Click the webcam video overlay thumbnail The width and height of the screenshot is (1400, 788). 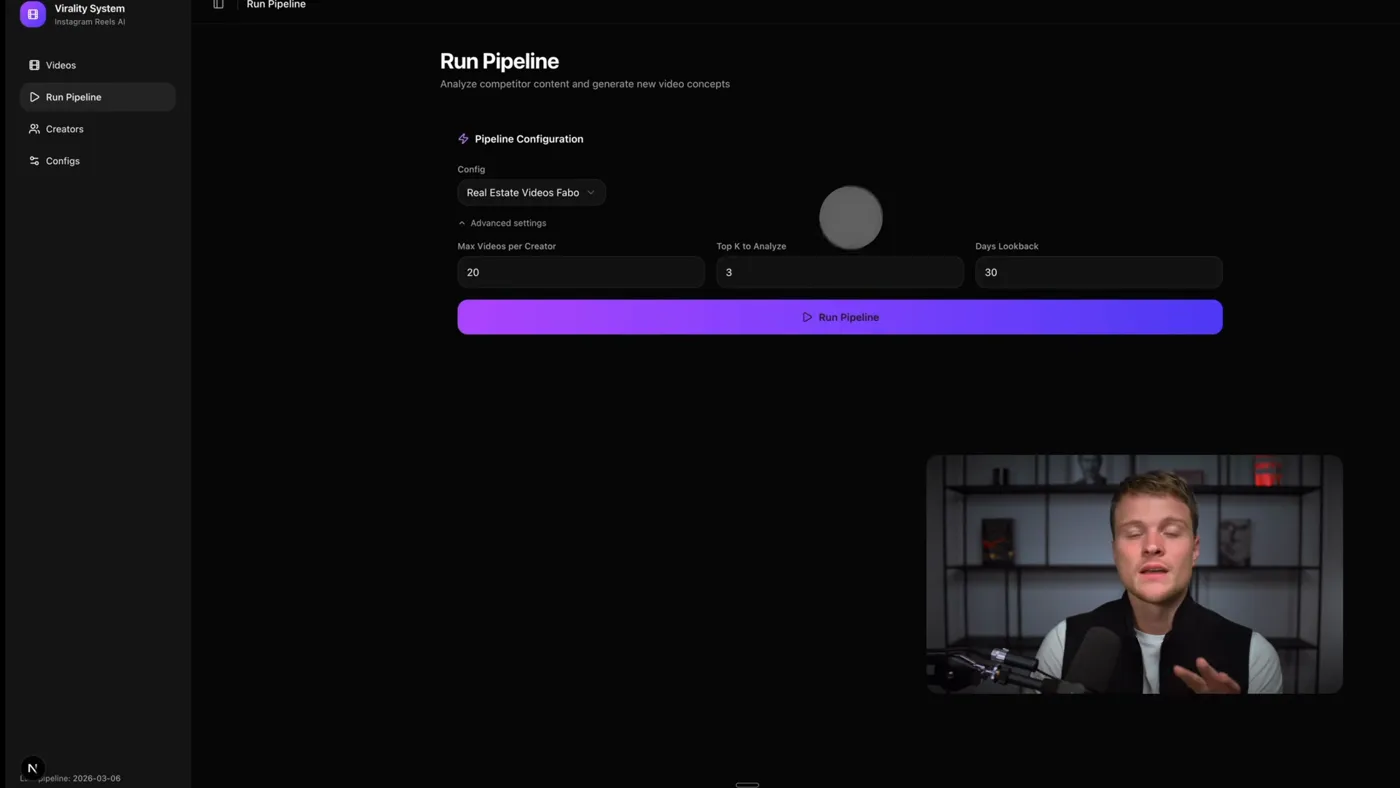1134,574
